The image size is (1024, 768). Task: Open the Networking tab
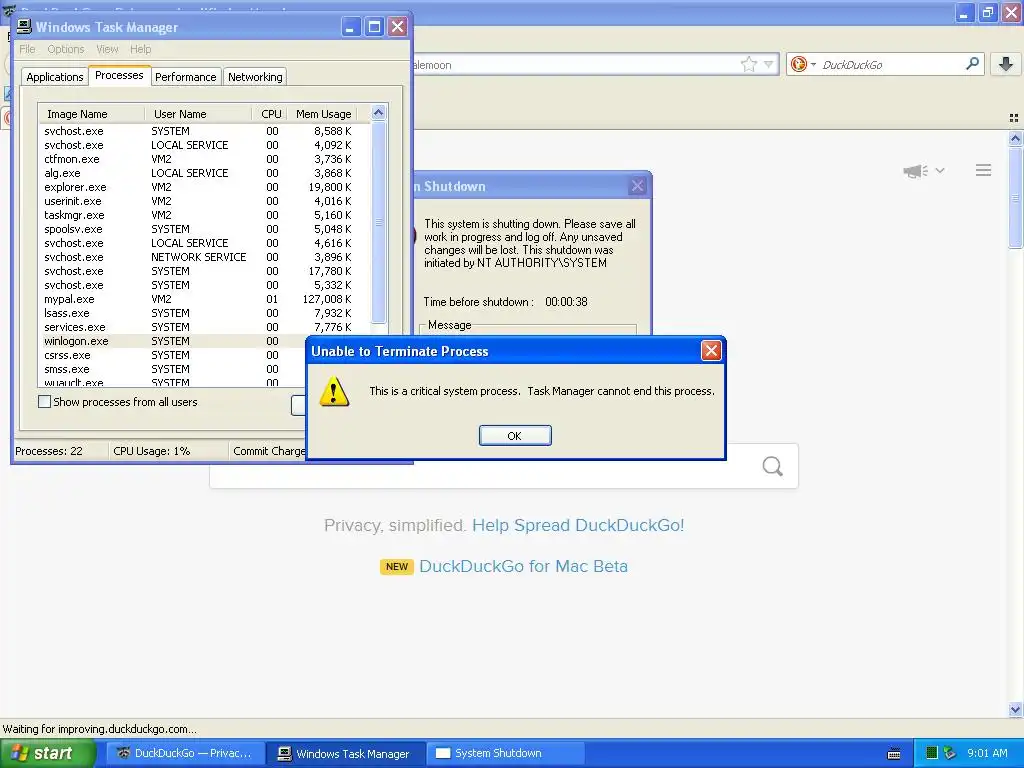click(x=255, y=77)
